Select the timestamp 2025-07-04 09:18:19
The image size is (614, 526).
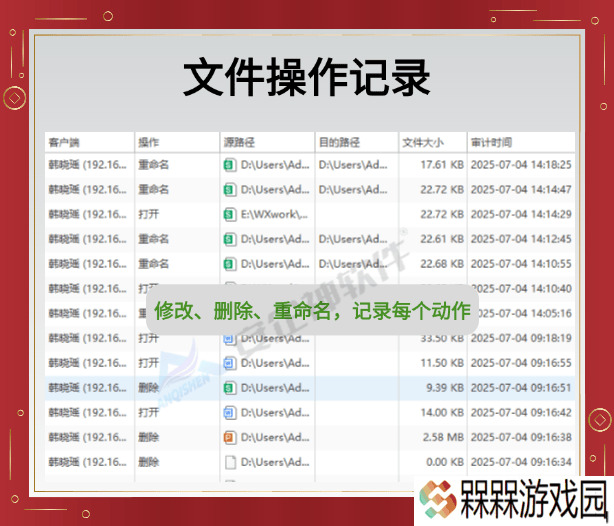(521, 338)
